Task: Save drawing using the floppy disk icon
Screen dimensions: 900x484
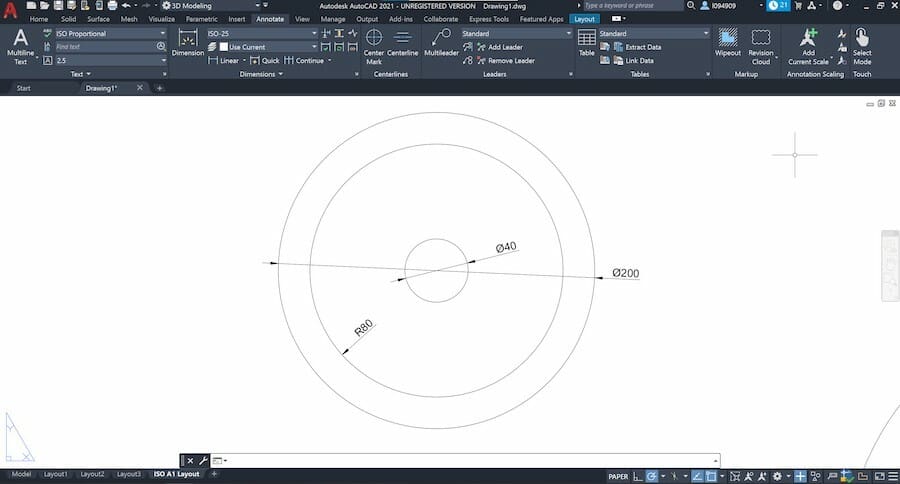Action: [58, 5]
